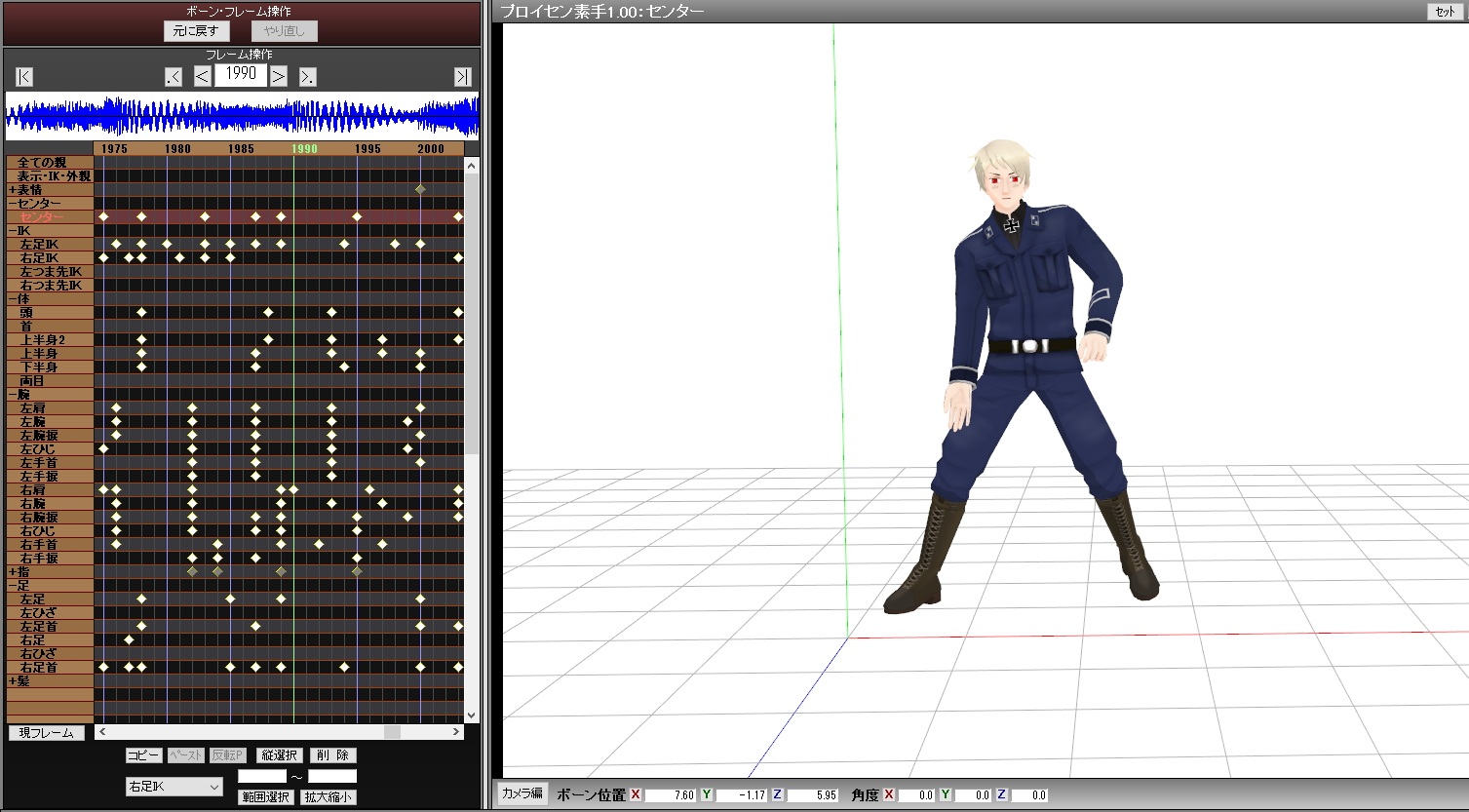Select the red センター bone row
This screenshot has height=812, width=1469.
50,216
